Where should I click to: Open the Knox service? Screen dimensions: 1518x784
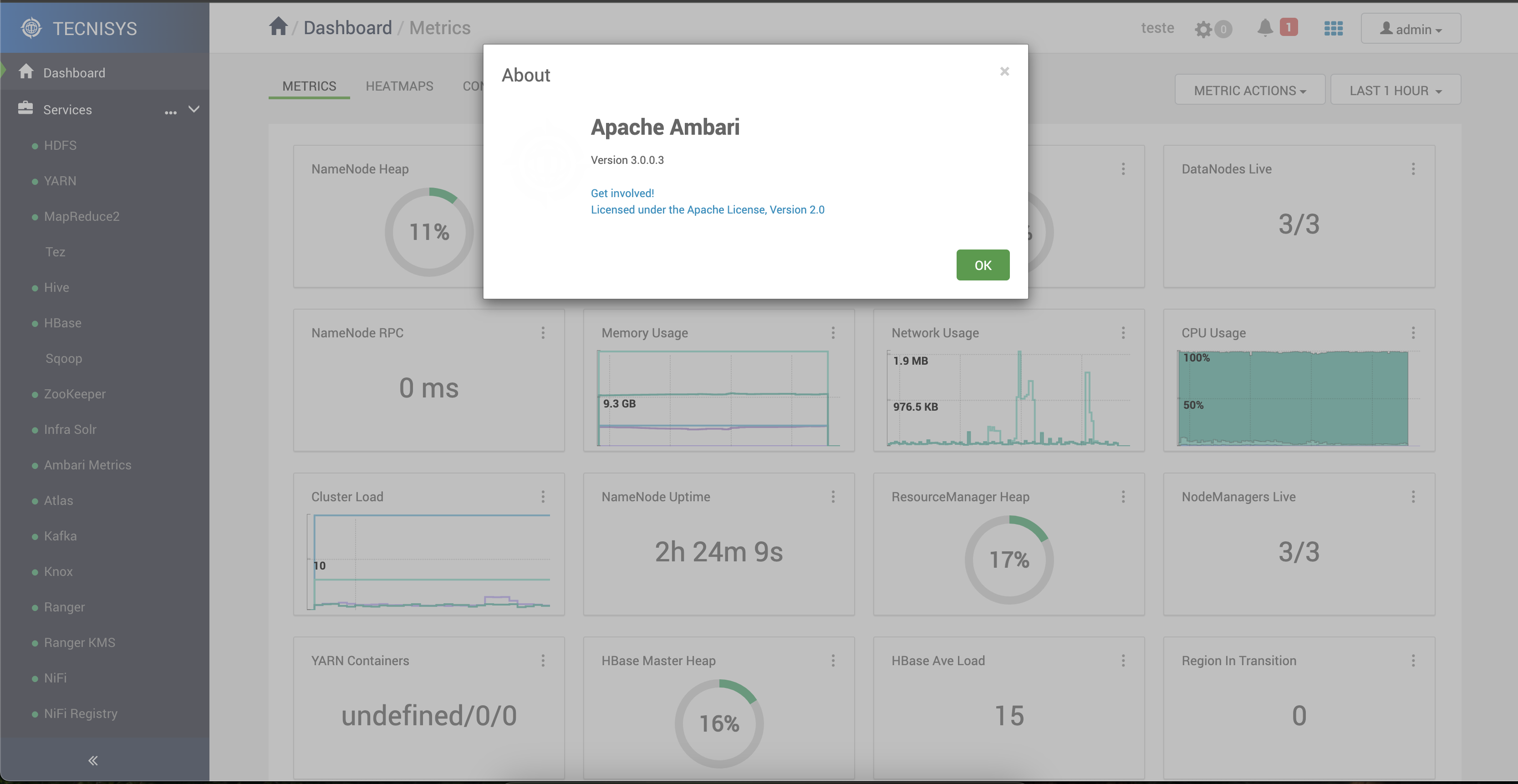coord(58,571)
